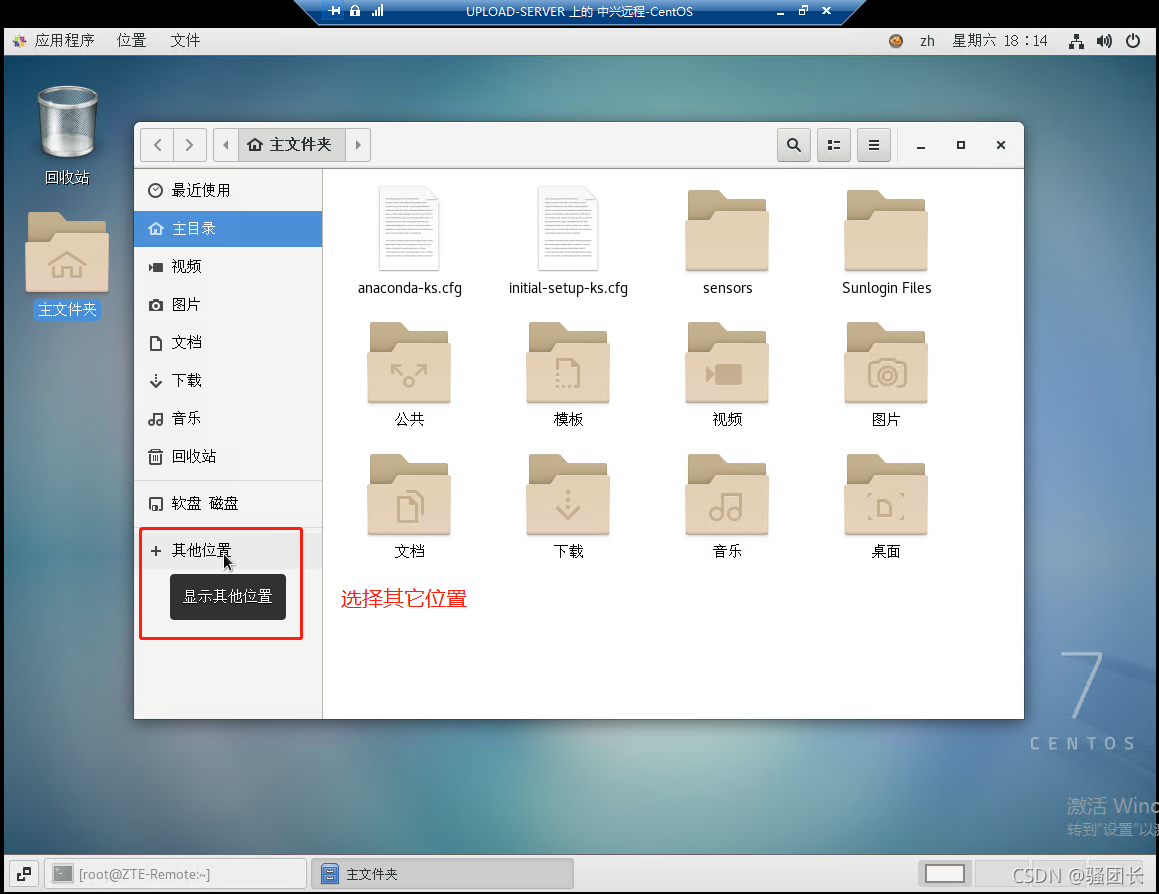Select the sensors folder

pos(727,230)
